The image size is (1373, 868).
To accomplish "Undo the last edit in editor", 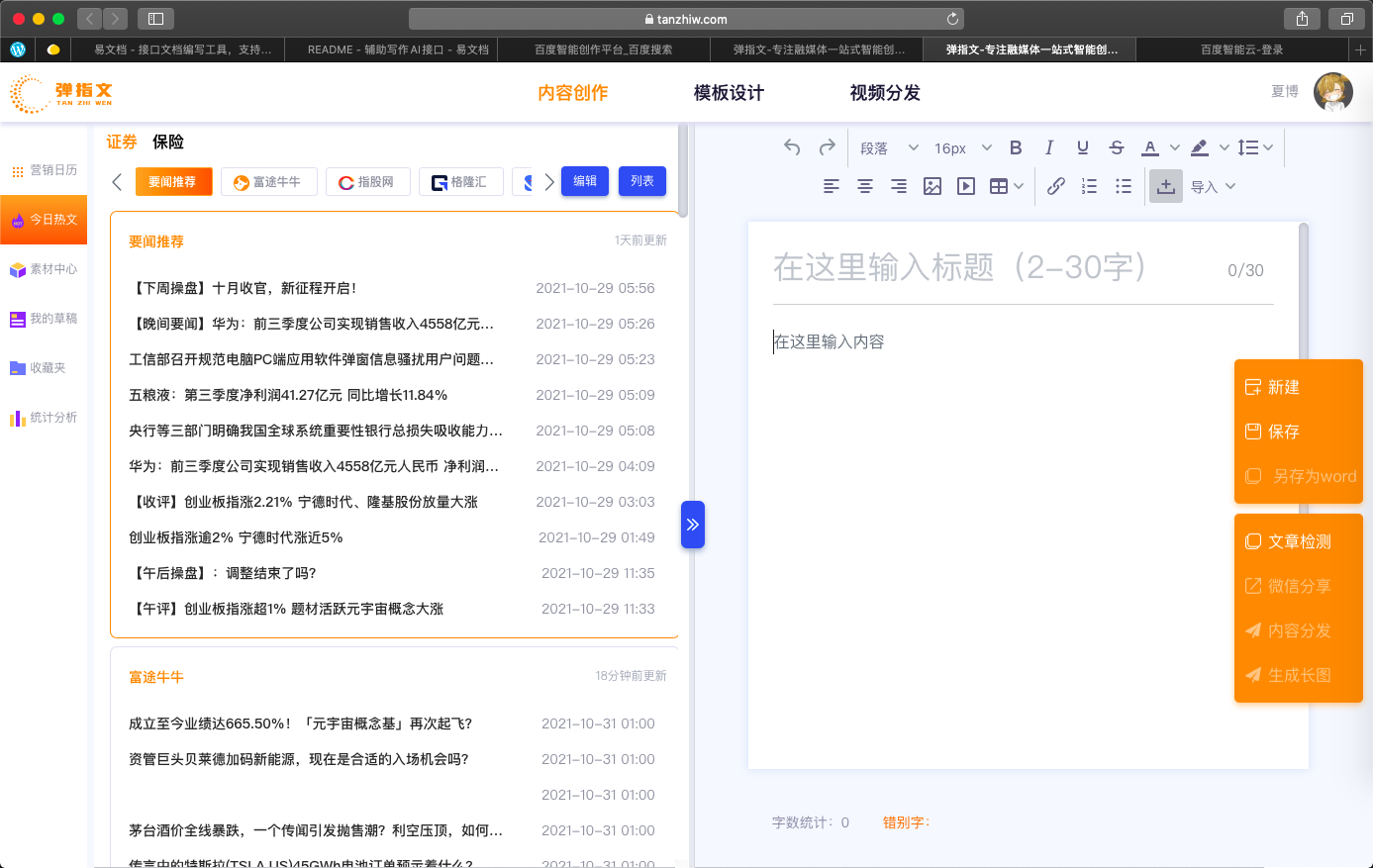I will 792,147.
